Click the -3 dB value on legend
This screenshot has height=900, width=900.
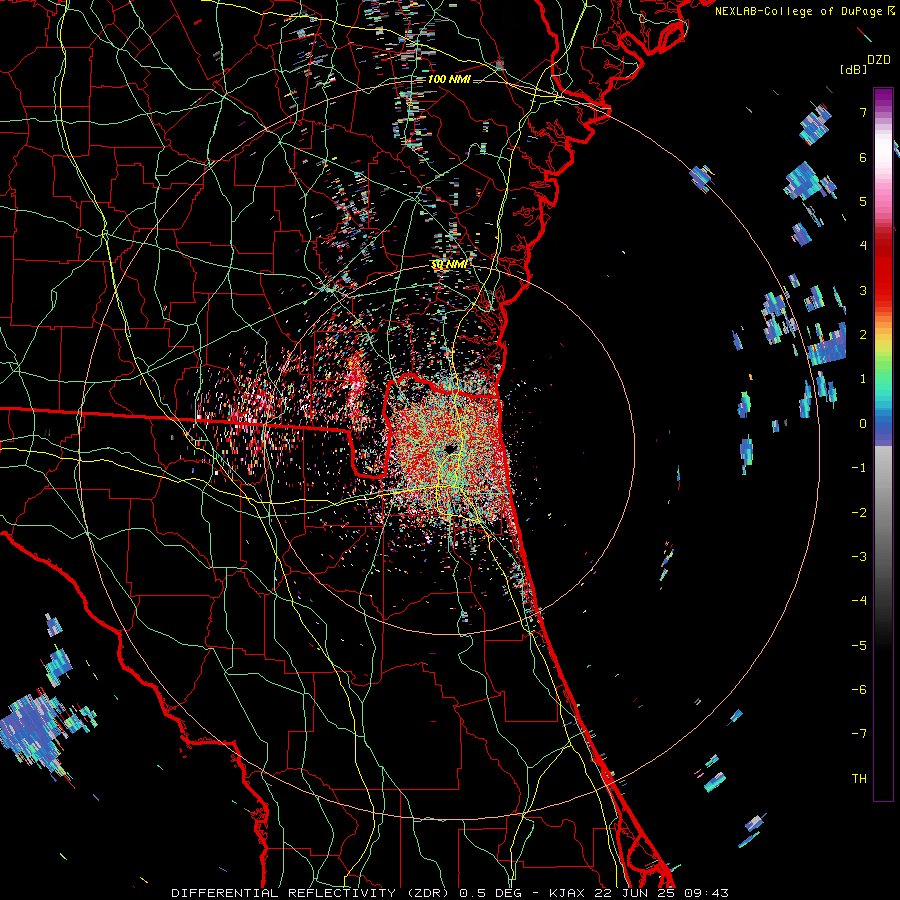click(859, 556)
